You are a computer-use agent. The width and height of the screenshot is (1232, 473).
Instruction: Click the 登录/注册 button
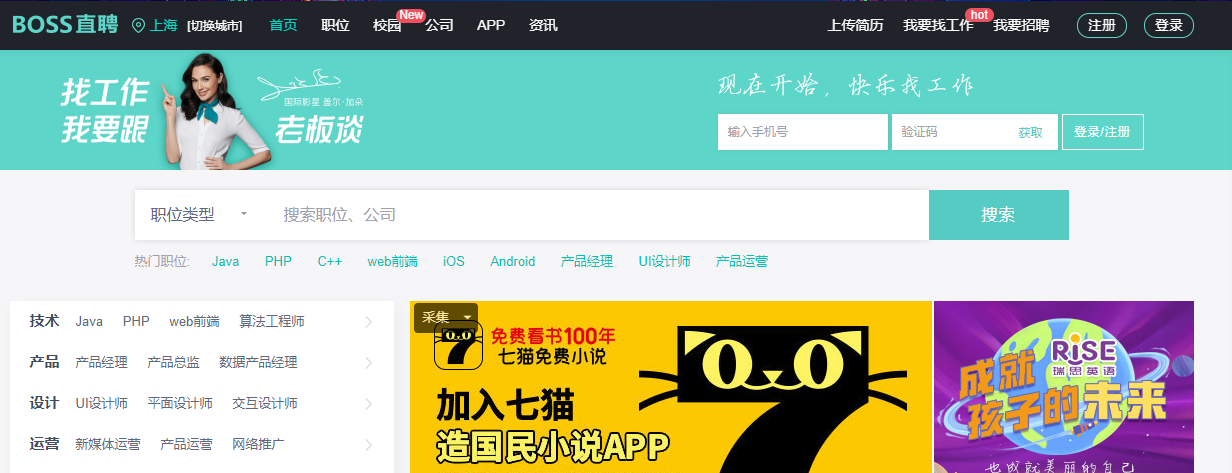coord(1102,132)
